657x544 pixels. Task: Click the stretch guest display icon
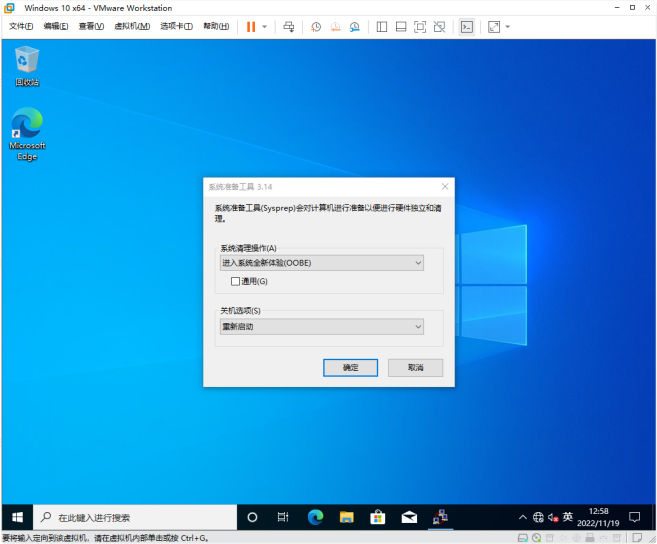coord(494,27)
